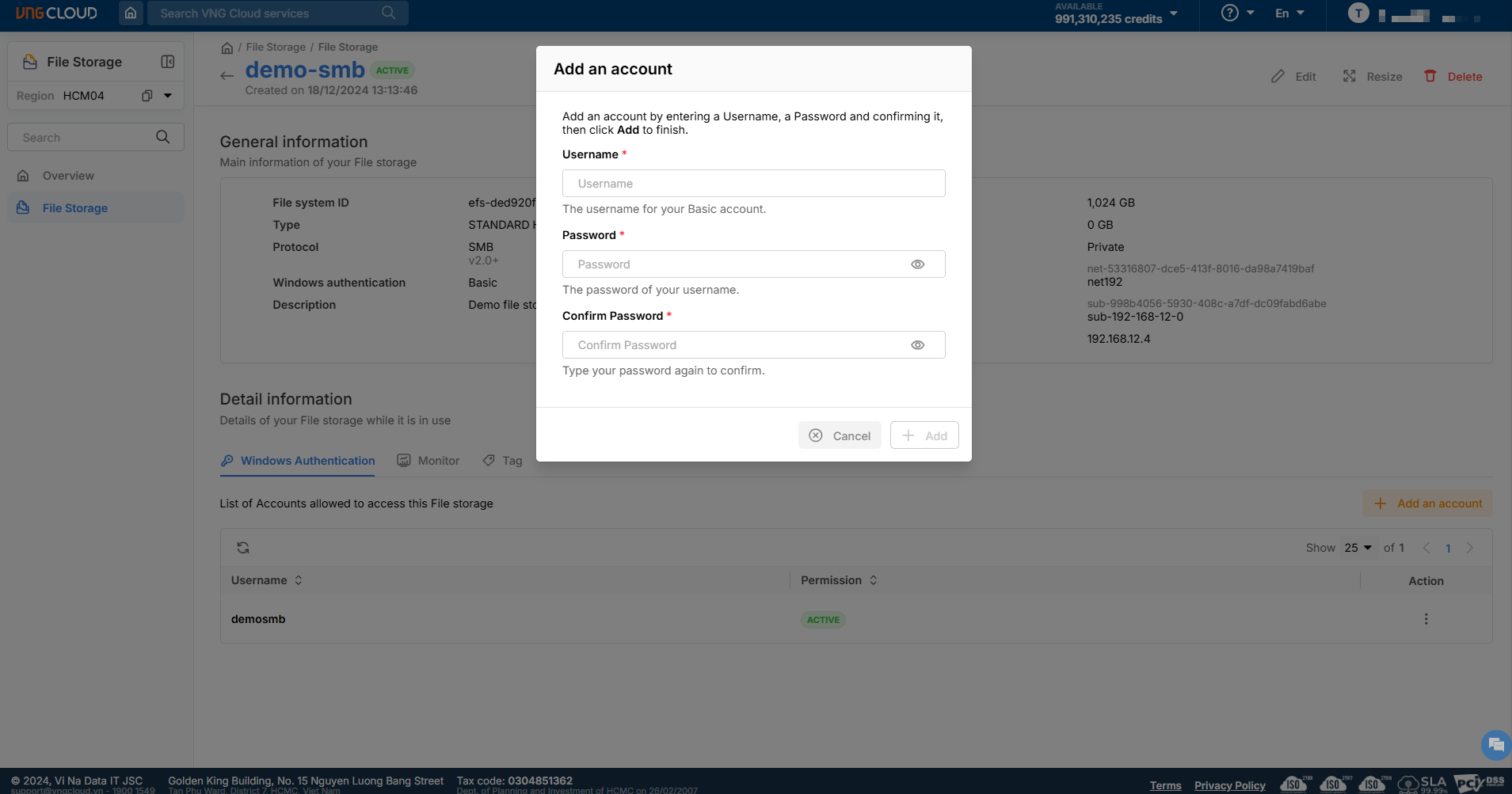Click the back arrow beside demo-smb
Screen dimensions: 1512x794
227,76
